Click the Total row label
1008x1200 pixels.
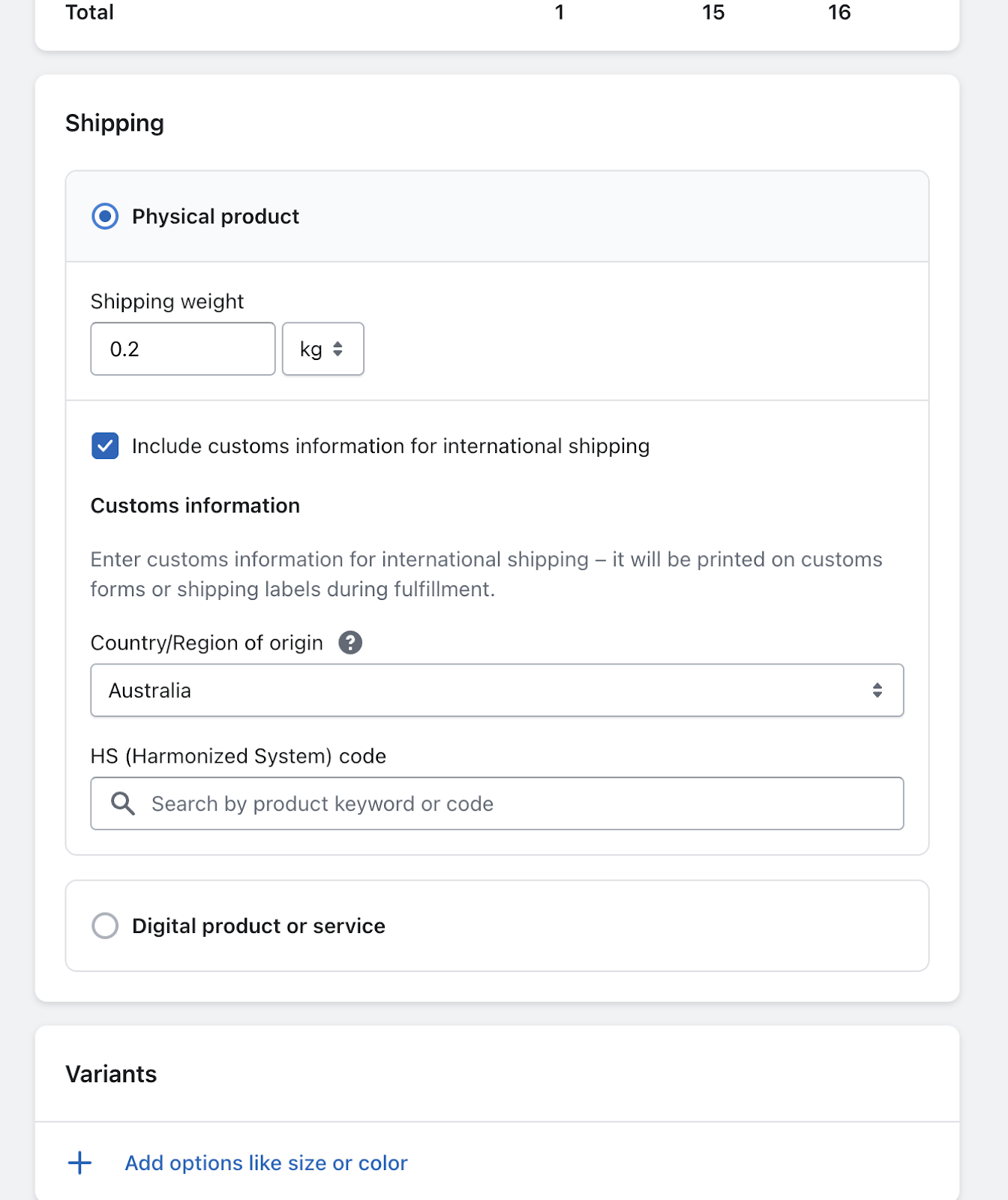[x=89, y=12]
